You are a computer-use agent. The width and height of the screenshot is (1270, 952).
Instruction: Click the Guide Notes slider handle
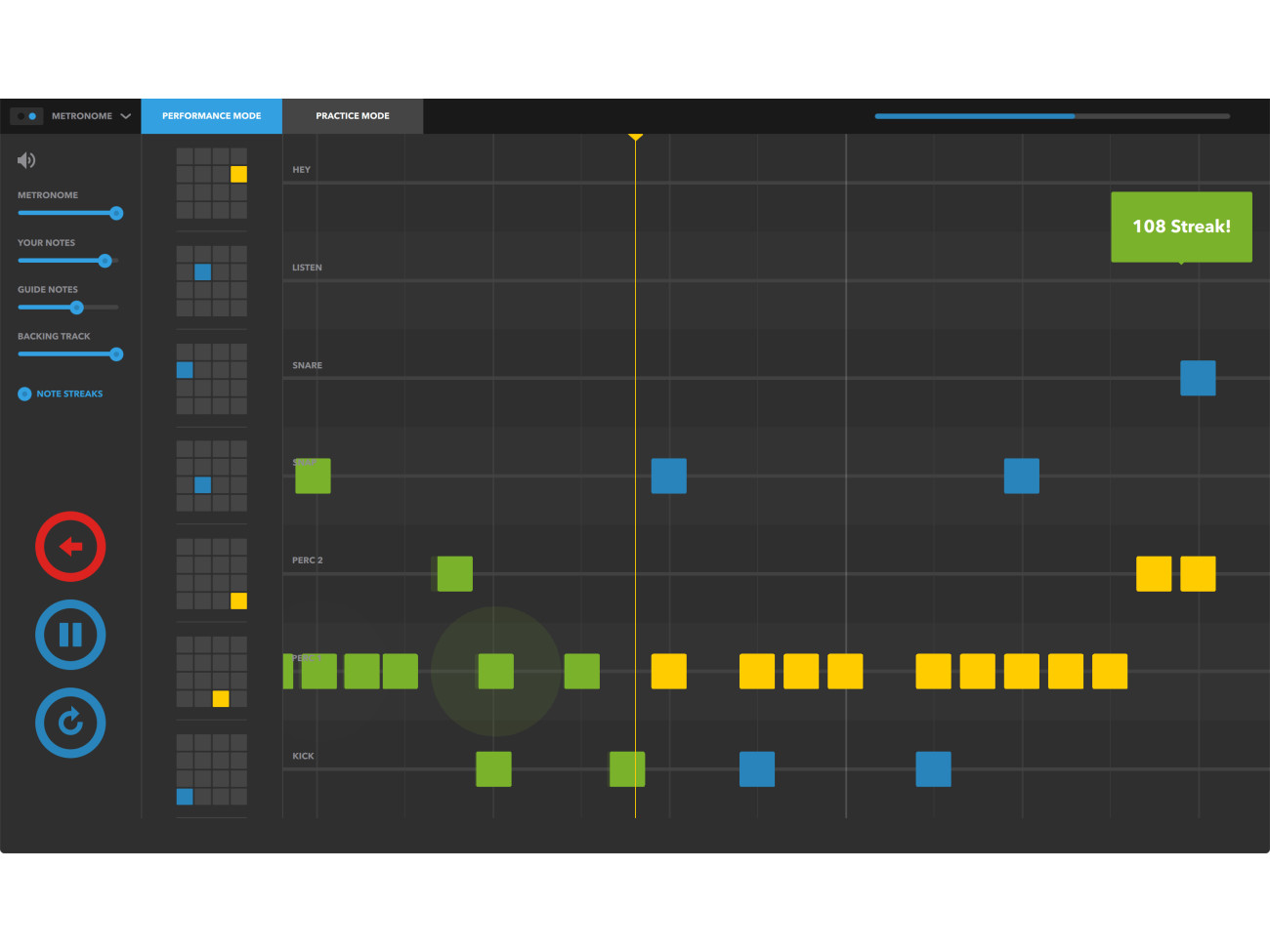pyautogui.click(x=76, y=308)
